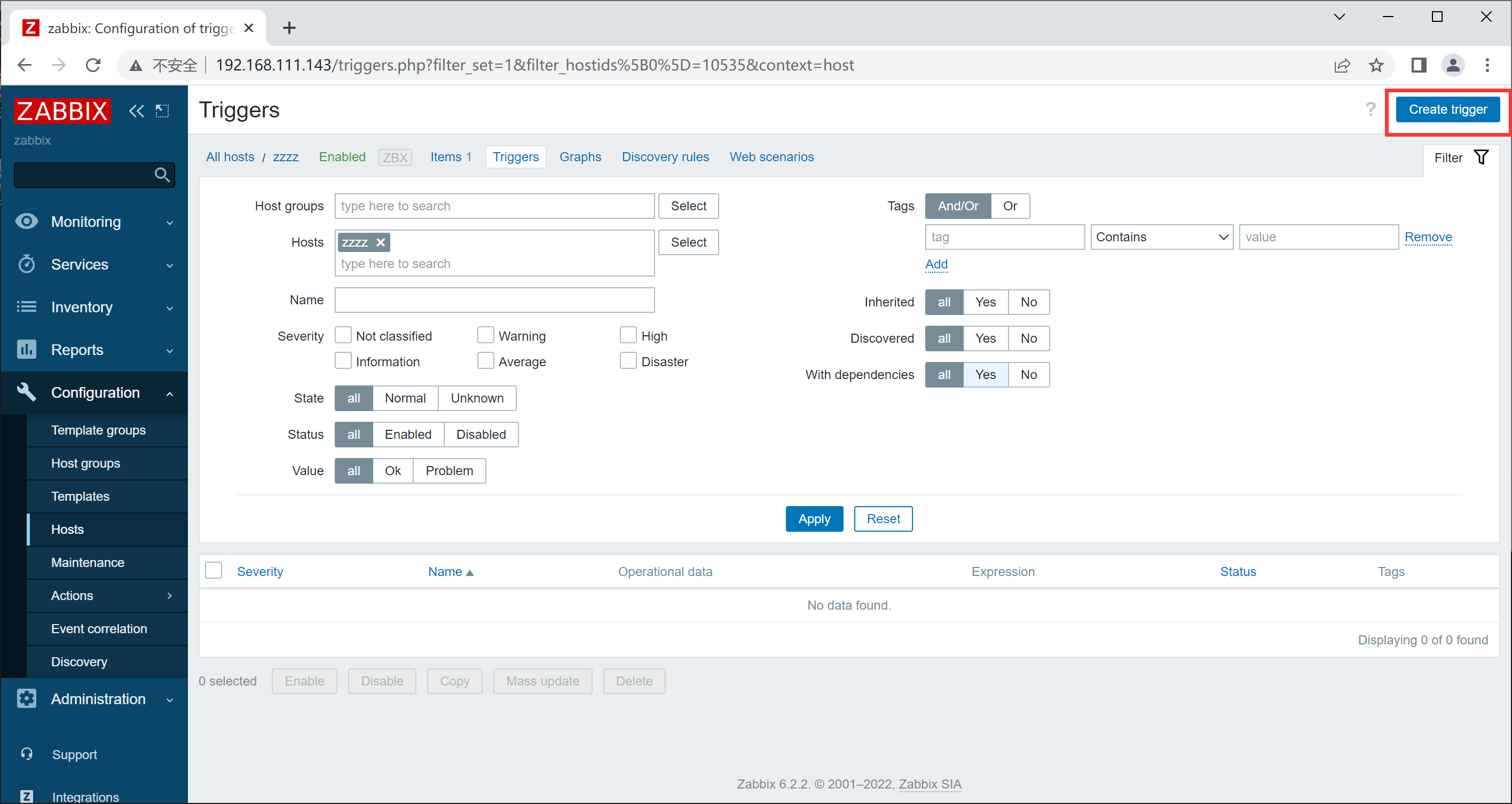Click the tag name input field
Viewport: 1512px width, 804px height.
click(1005, 237)
